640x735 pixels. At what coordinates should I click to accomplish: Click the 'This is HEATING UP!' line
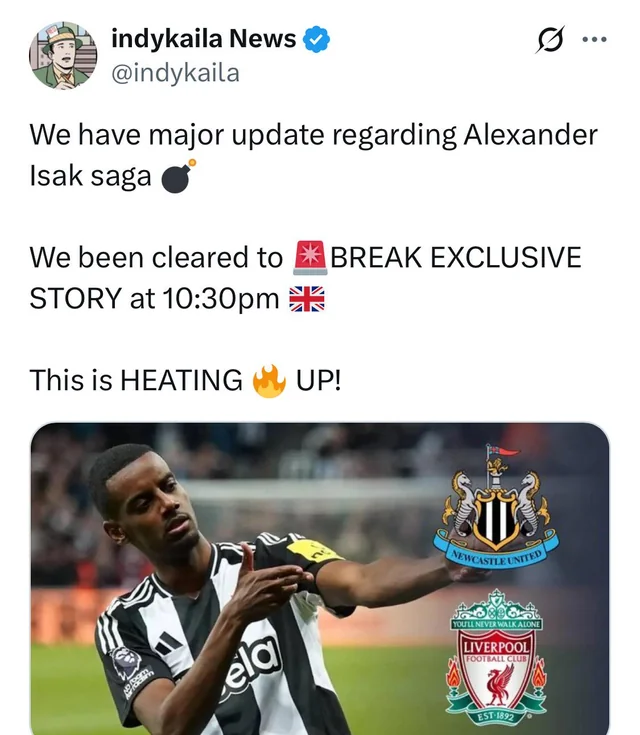pos(185,380)
